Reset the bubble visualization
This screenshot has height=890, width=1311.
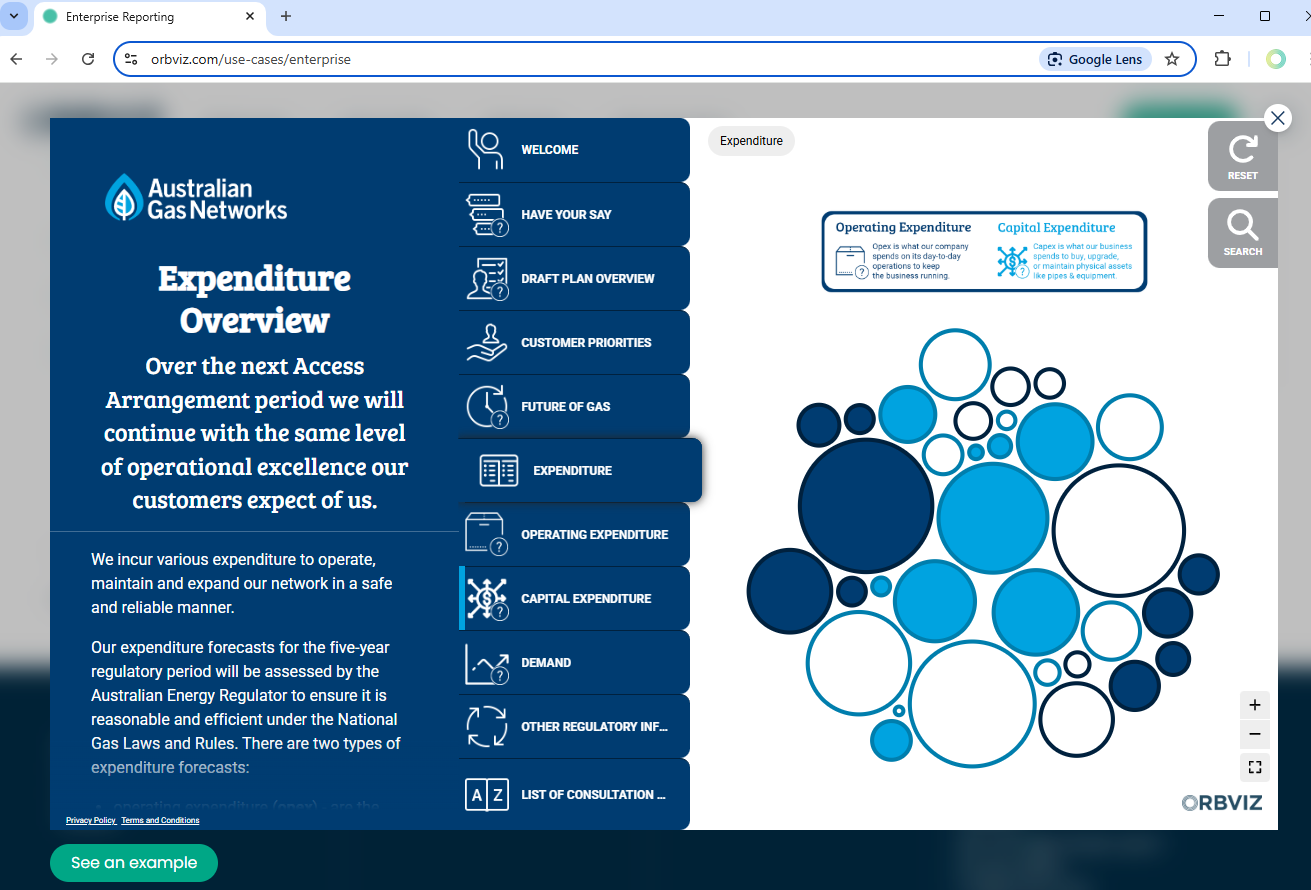[1243, 155]
